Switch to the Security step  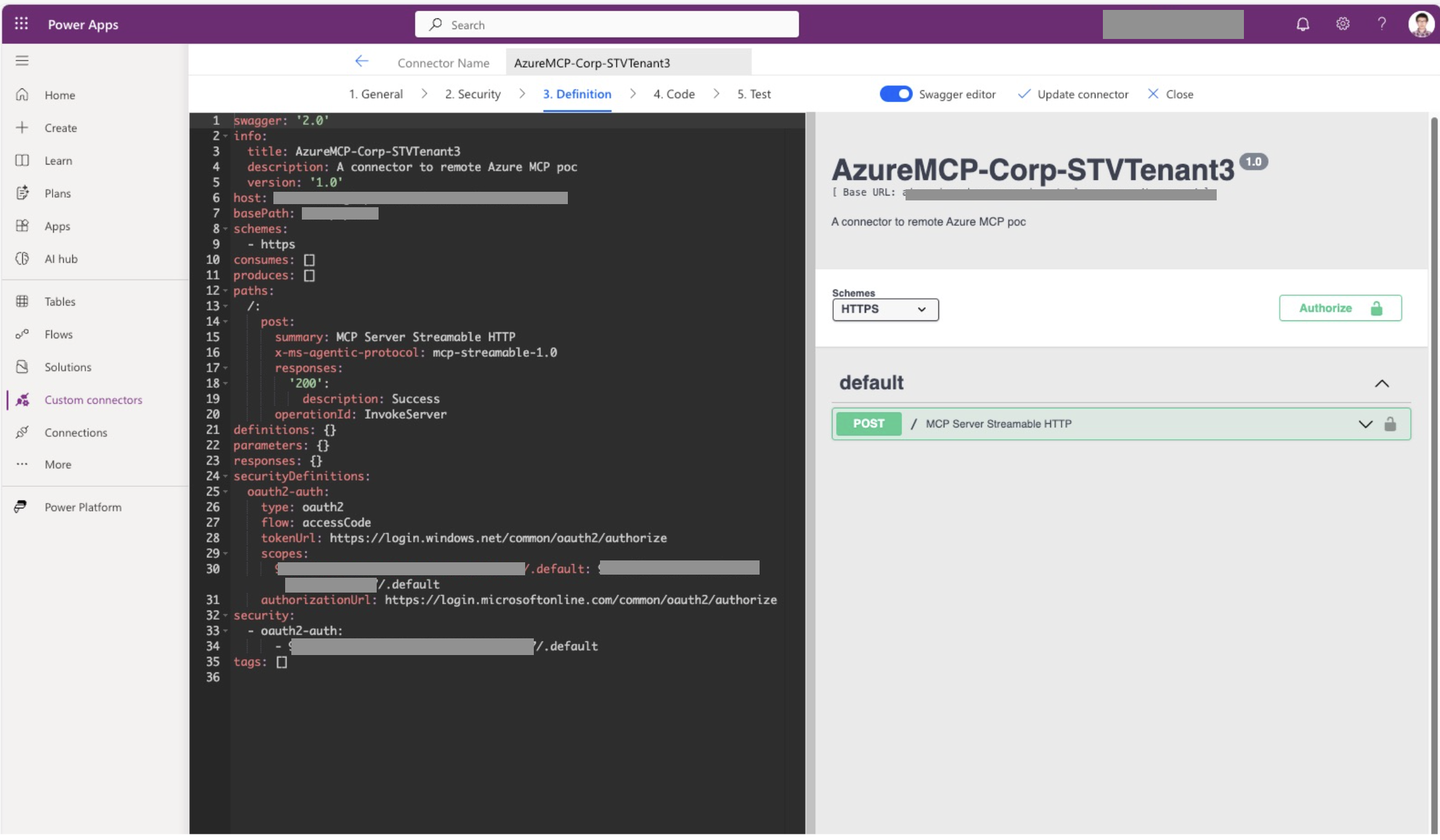(x=473, y=93)
